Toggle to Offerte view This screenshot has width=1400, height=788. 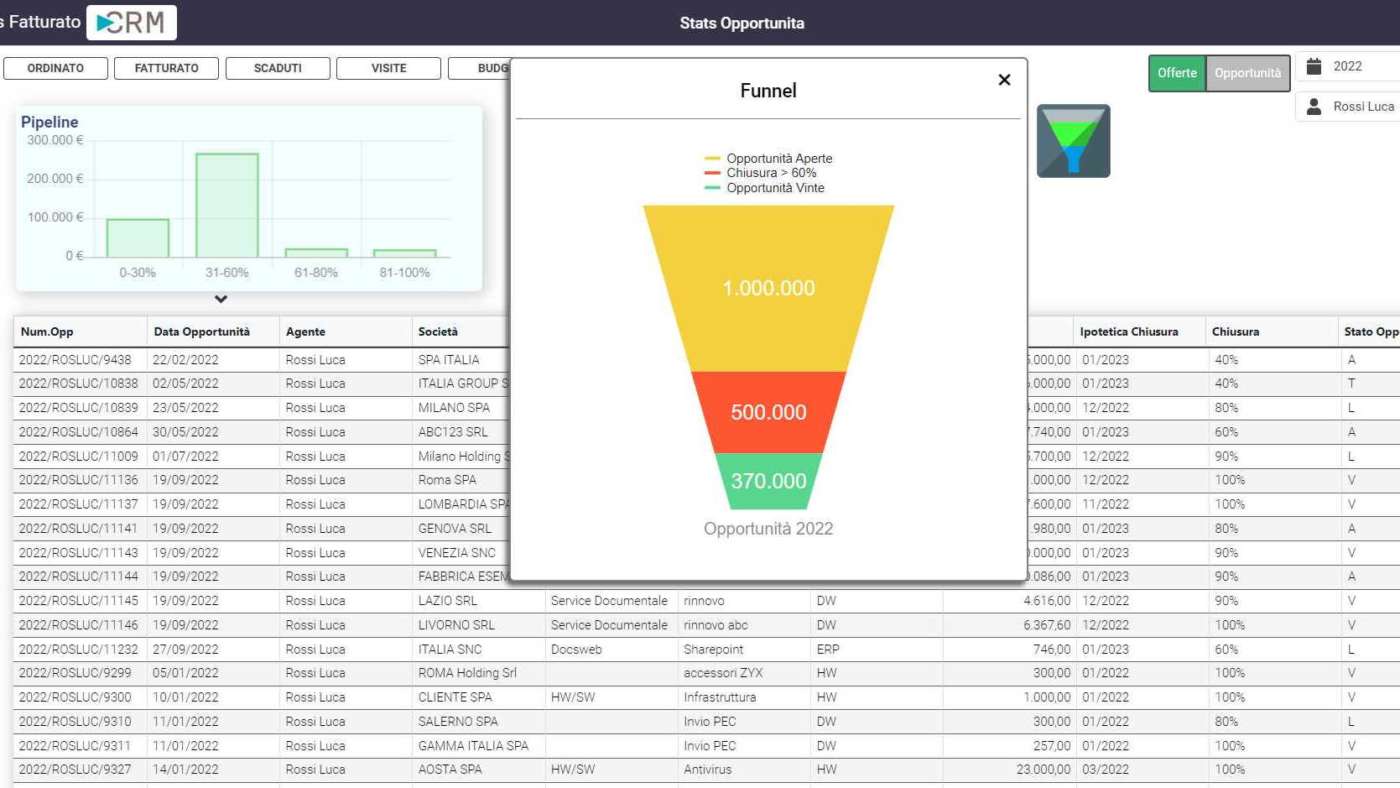point(1177,73)
